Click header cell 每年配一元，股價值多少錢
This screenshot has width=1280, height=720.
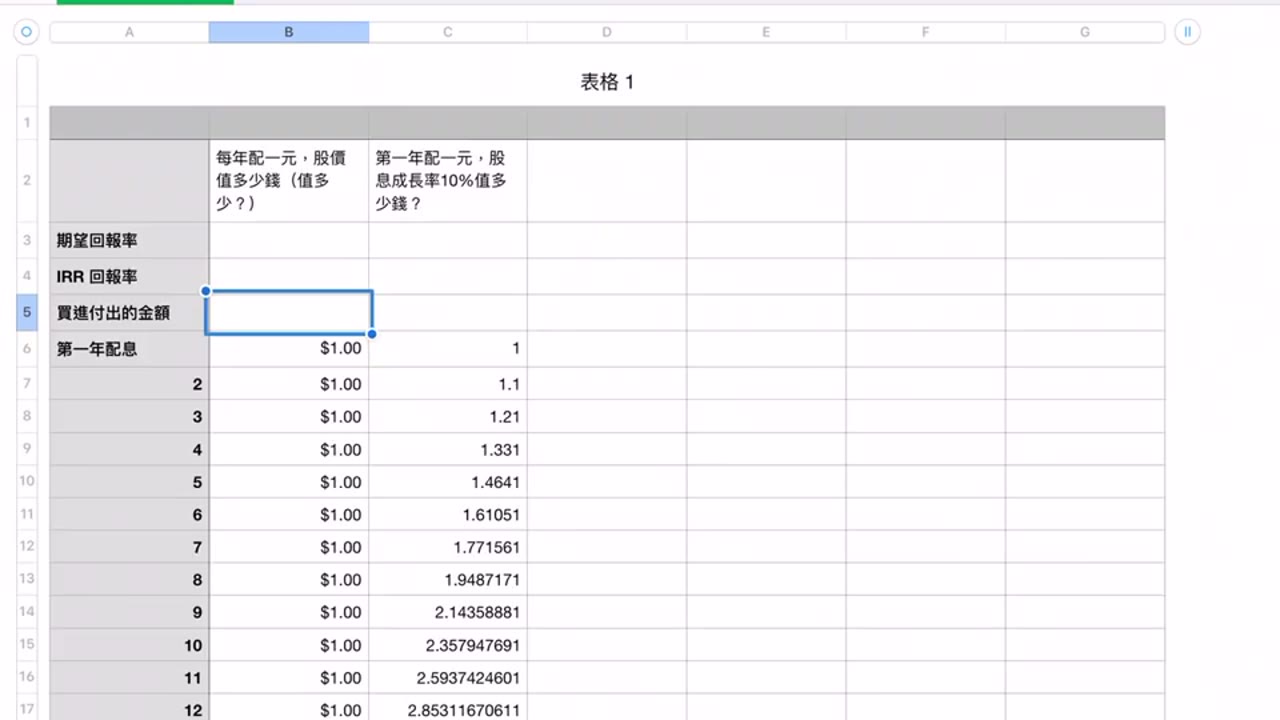289,181
